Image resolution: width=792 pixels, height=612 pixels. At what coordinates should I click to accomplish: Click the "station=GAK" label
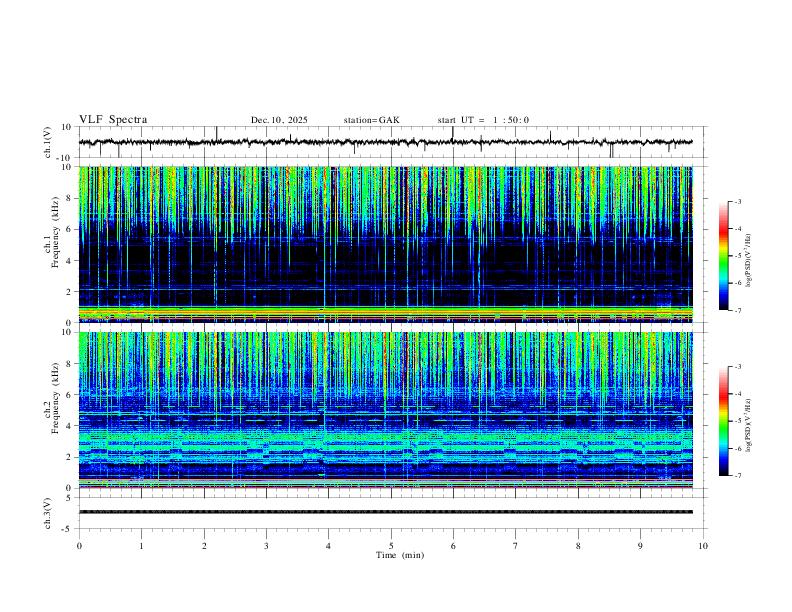(x=371, y=120)
